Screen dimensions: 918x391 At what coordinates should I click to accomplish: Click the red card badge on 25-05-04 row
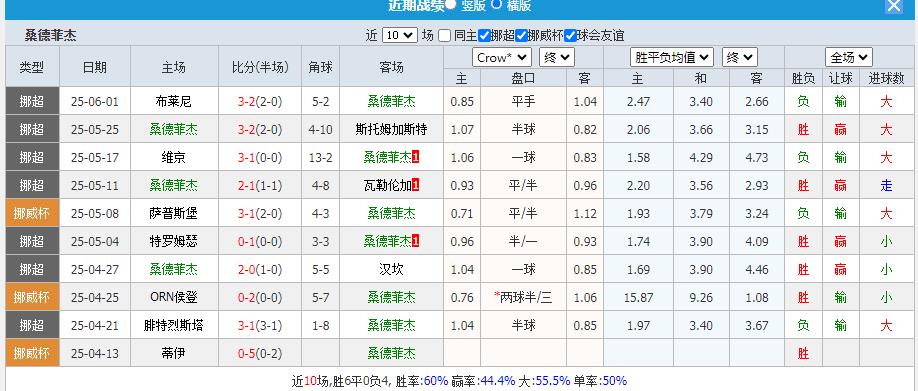416,241
